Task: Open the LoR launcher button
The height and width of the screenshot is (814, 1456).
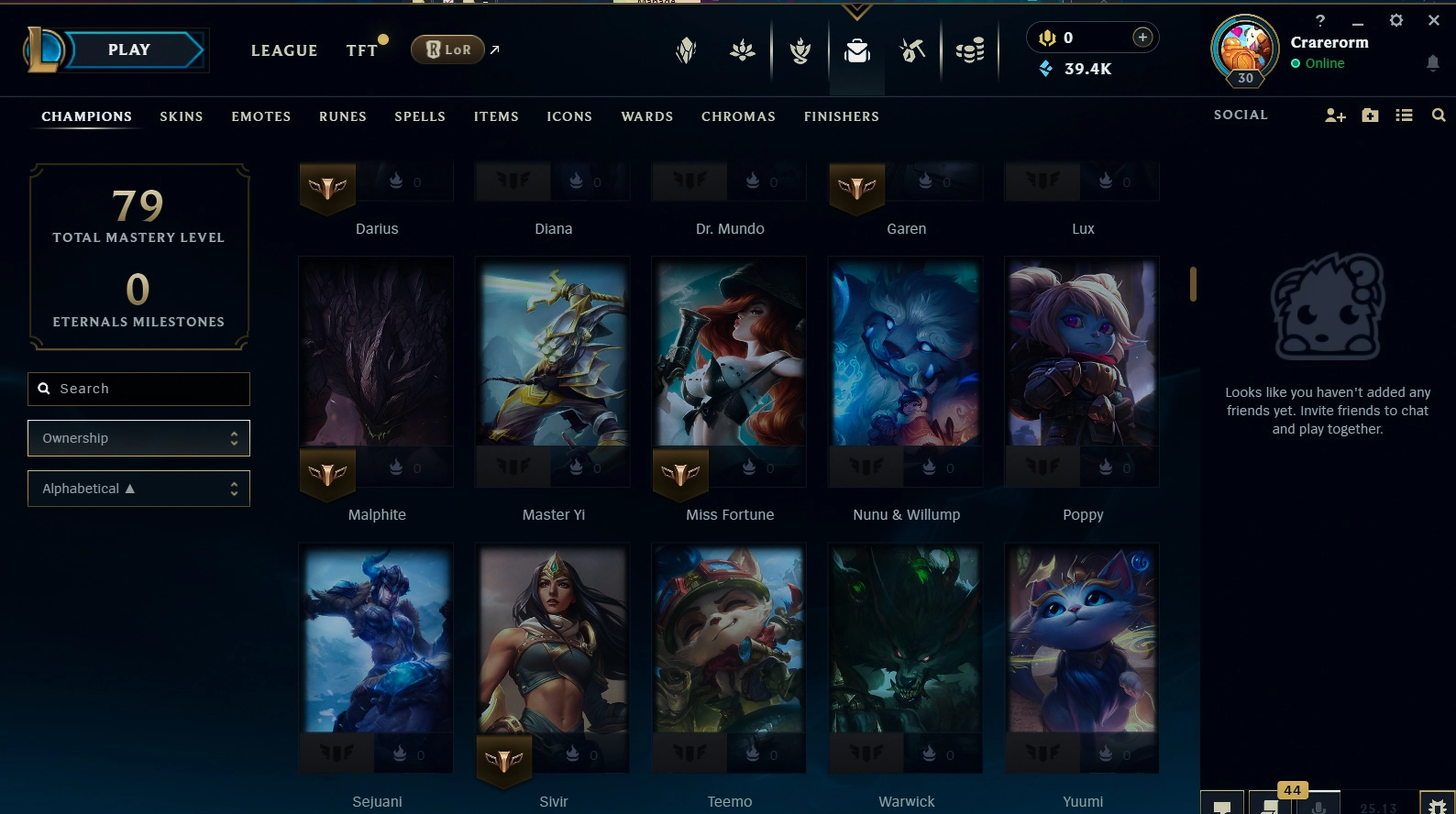Action: click(x=447, y=49)
